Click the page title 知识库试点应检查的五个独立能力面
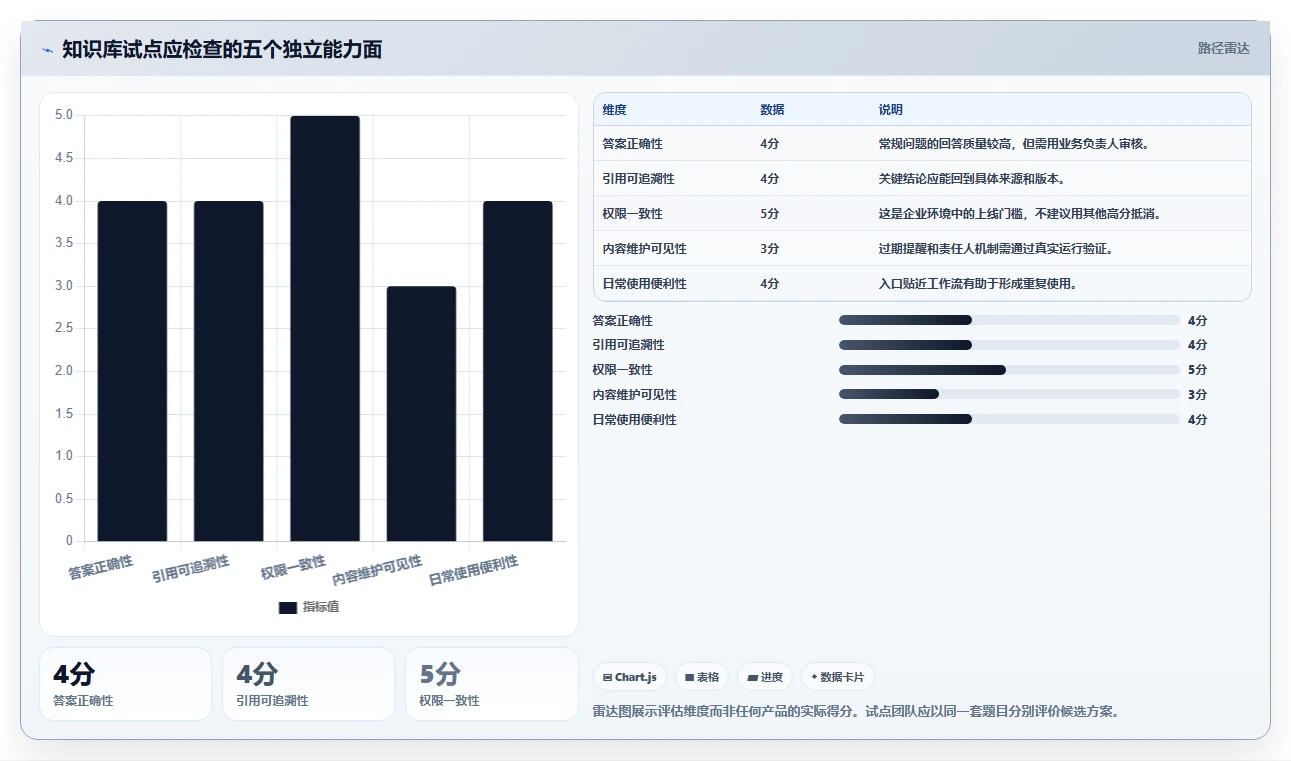Screen dimensions: 1291x761 coord(222,49)
